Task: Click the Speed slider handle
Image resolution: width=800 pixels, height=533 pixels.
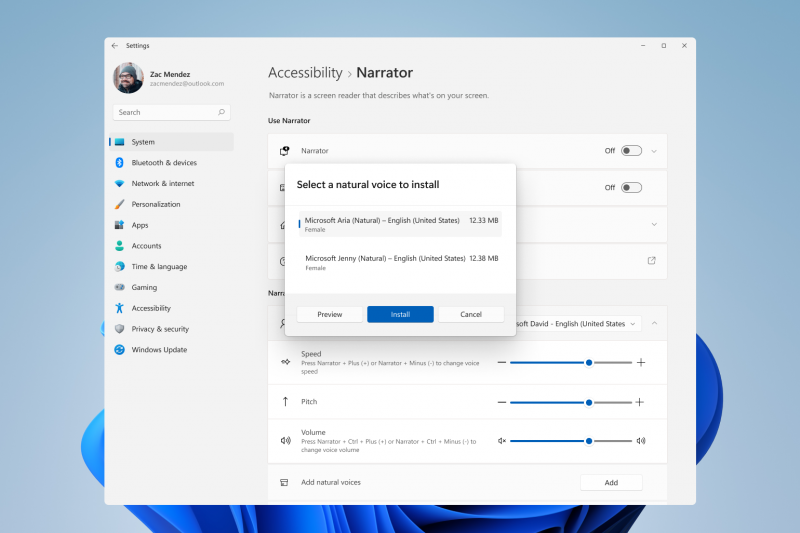Action: [589, 363]
